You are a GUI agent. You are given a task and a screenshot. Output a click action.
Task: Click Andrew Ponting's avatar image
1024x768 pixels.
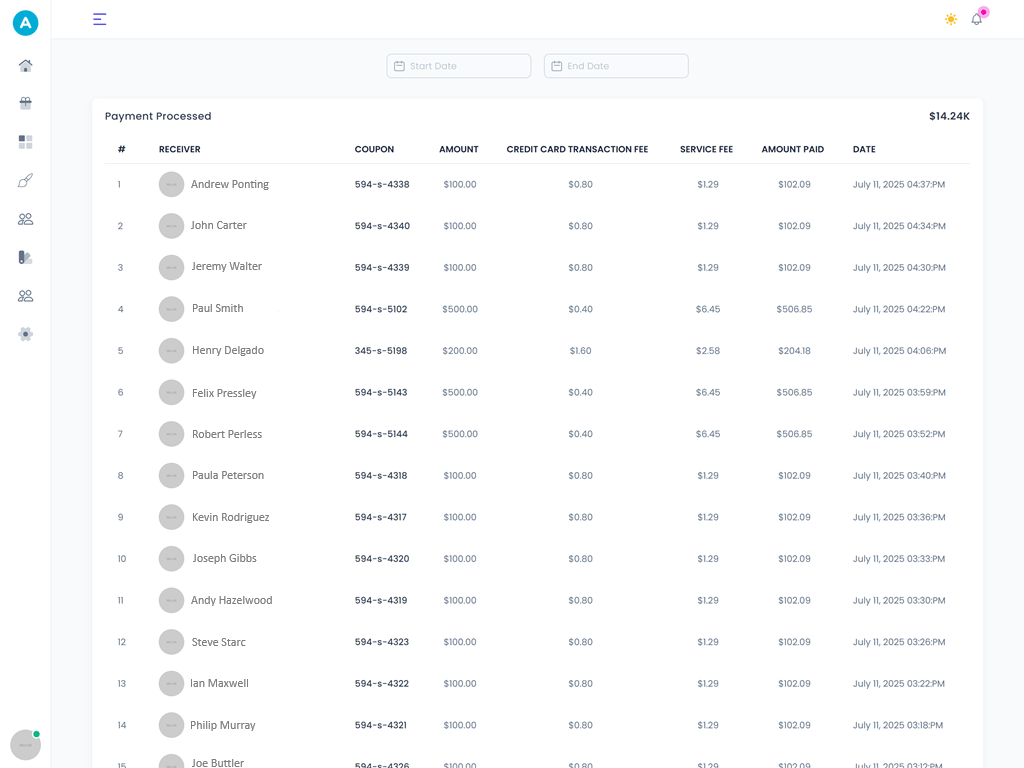[171, 184]
